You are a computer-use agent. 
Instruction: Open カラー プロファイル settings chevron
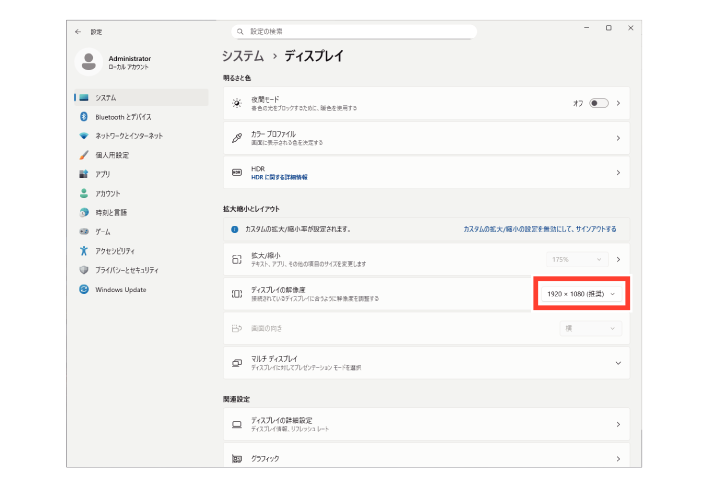click(618, 138)
